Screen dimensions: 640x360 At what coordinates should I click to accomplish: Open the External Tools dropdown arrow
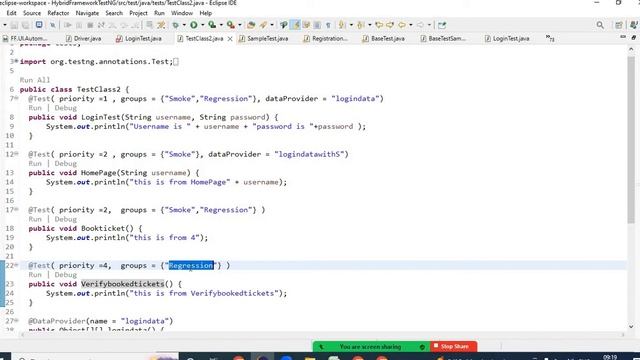point(240,25)
